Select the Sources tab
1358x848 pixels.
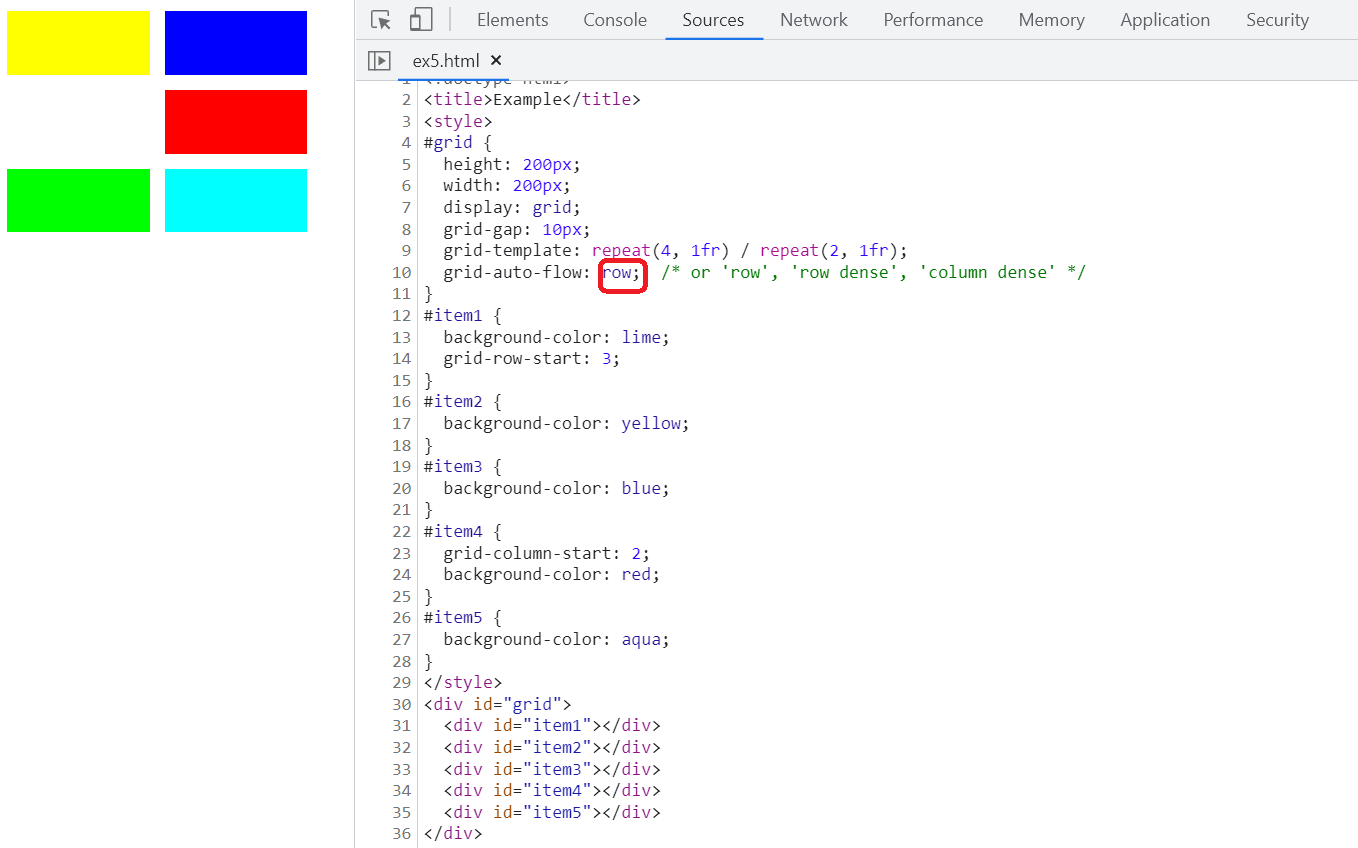pyautogui.click(x=713, y=20)
